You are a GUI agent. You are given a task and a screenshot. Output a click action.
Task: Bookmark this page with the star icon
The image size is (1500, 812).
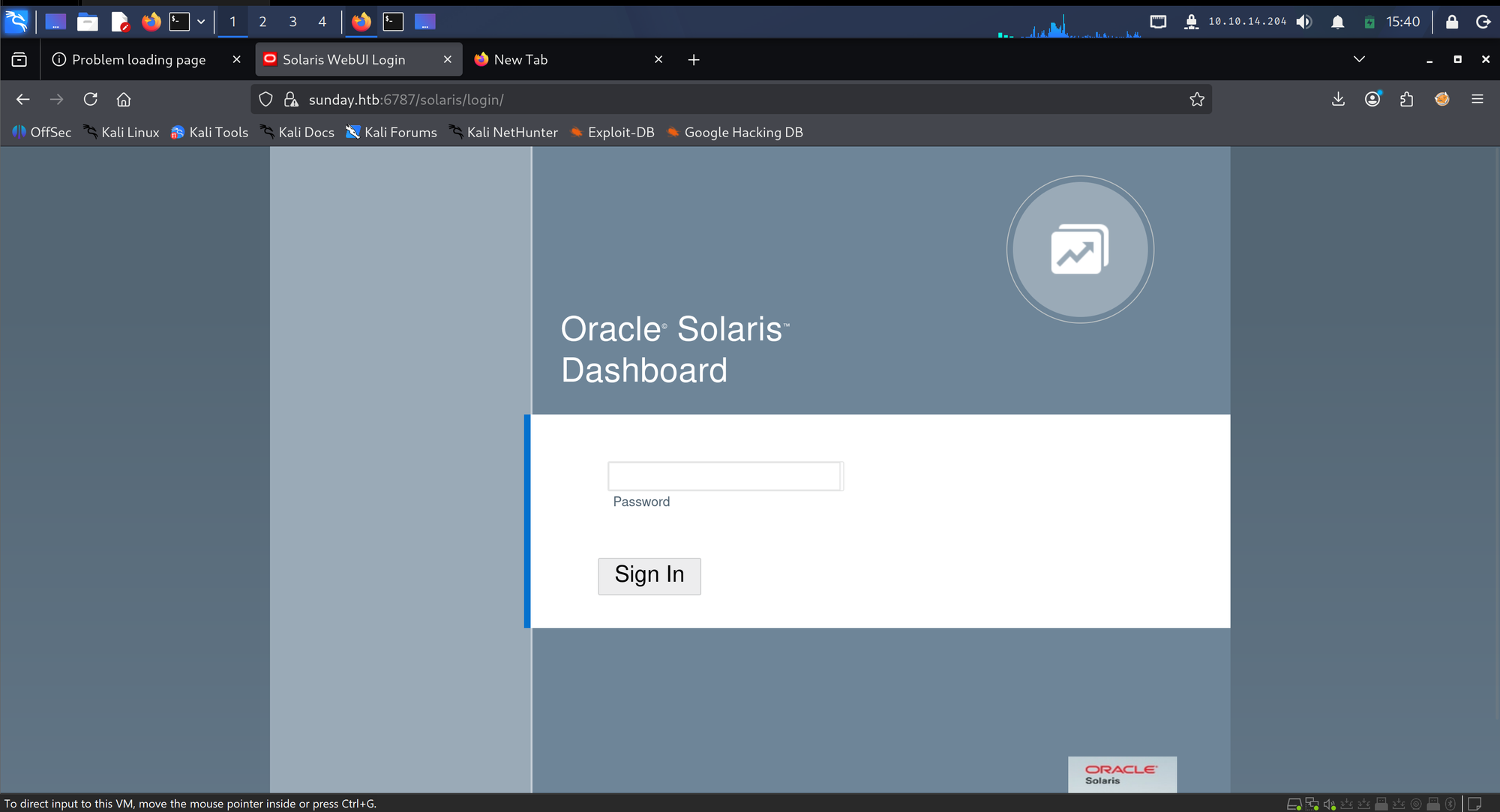tap(1197, 99)
